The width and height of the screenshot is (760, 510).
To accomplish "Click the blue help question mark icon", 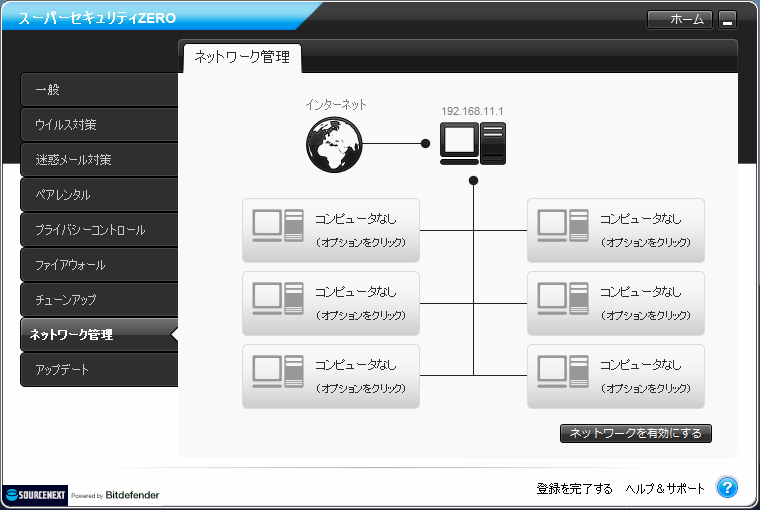I will coord(727,487).
